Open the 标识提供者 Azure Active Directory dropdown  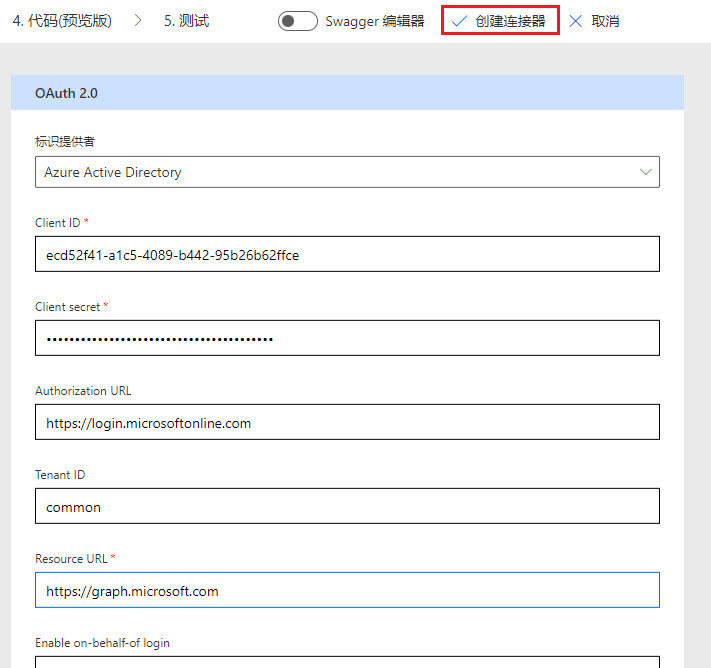[x=347, y=172]
